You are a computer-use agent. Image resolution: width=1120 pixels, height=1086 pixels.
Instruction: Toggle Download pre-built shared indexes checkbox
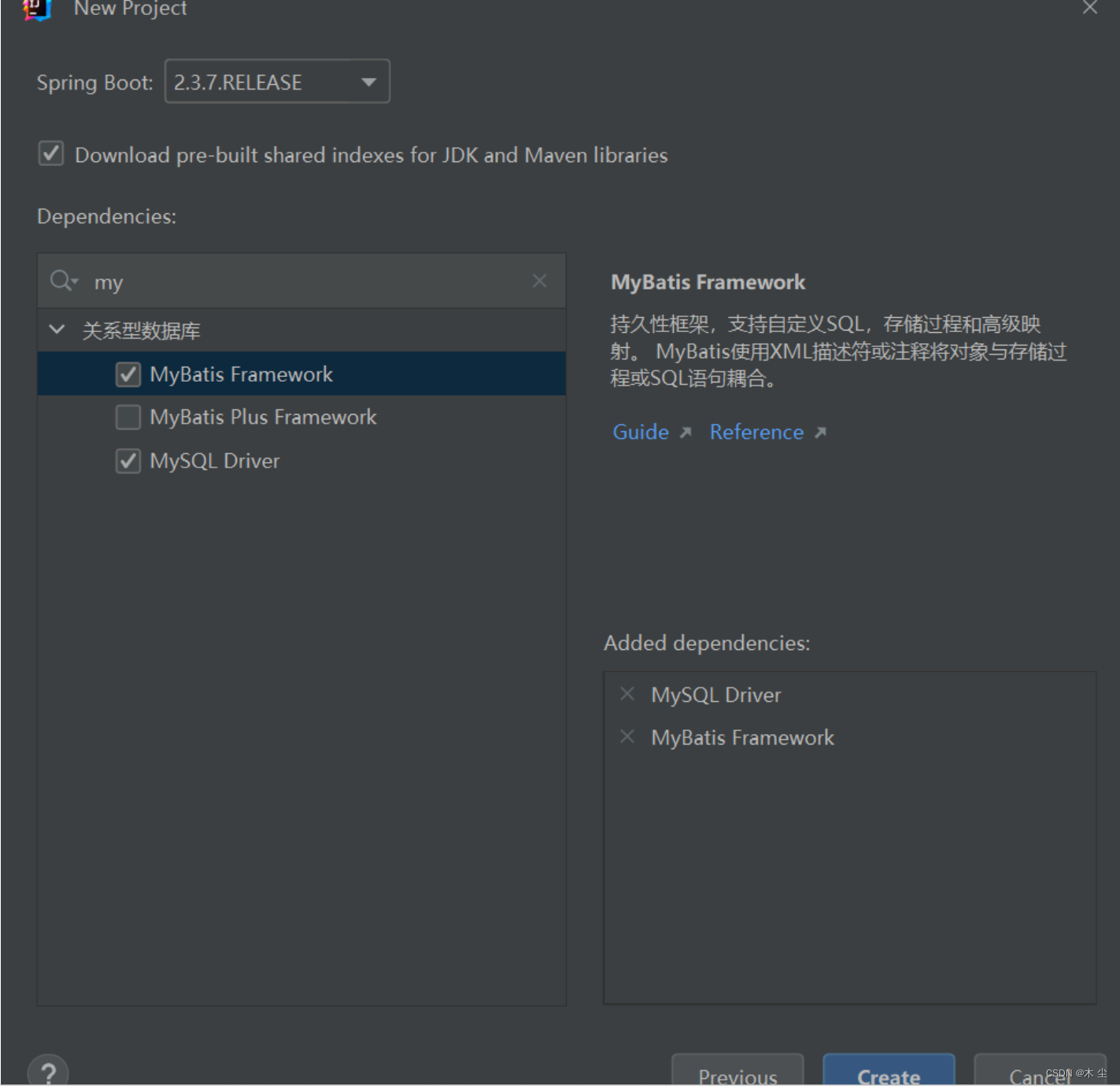(51, 153)
